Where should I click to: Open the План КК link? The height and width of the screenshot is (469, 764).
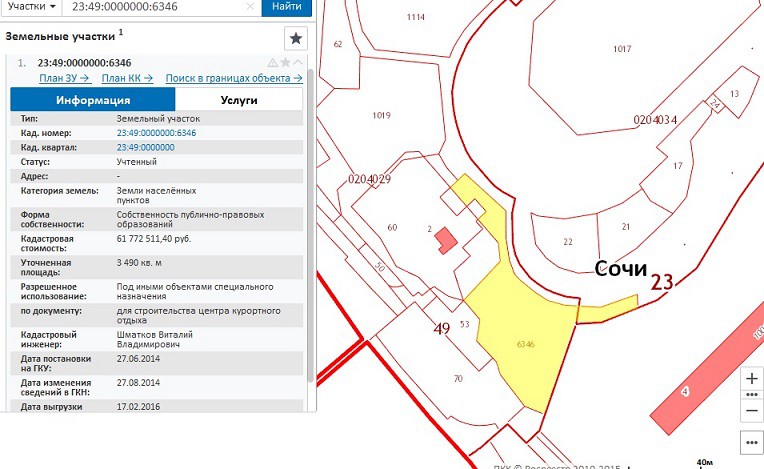(127, 78)
